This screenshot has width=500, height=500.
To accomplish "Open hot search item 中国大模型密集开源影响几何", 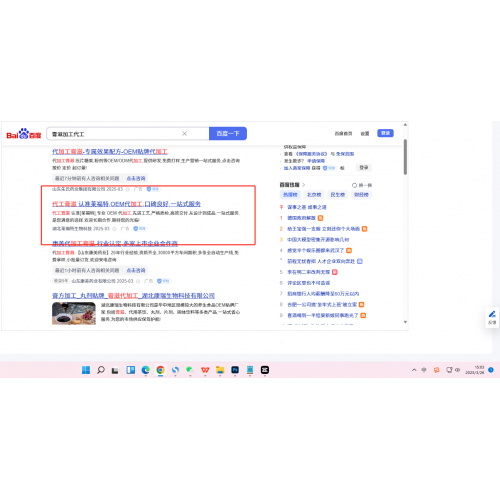I will [318, 240].
